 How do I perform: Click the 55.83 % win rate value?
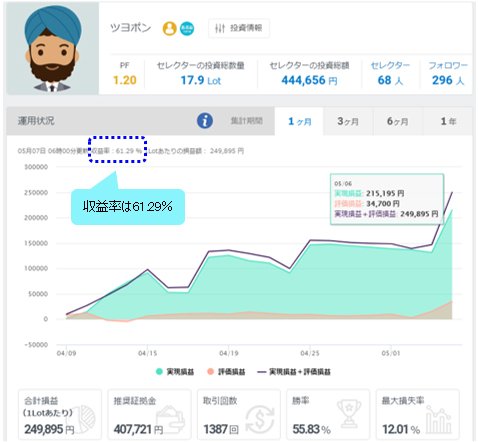(311, 429)
